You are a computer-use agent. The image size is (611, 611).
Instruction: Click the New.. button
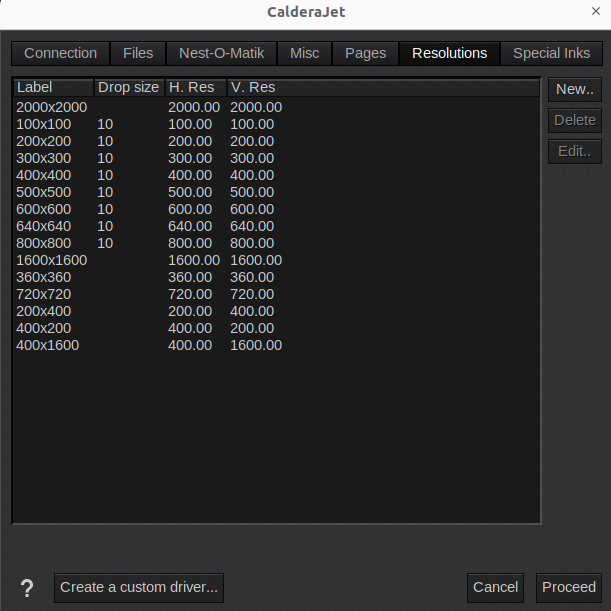click(574, 89)
